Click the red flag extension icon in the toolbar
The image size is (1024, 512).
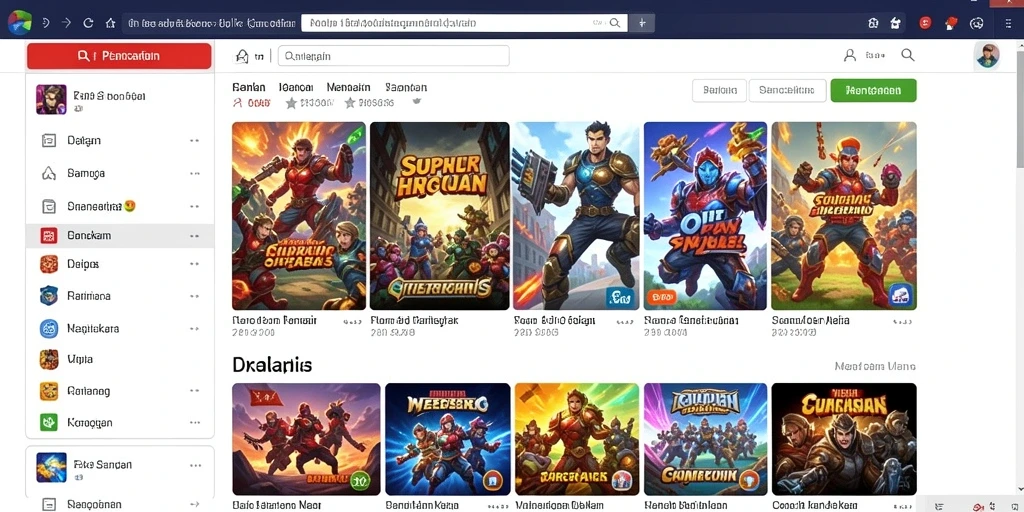point(951,24)
